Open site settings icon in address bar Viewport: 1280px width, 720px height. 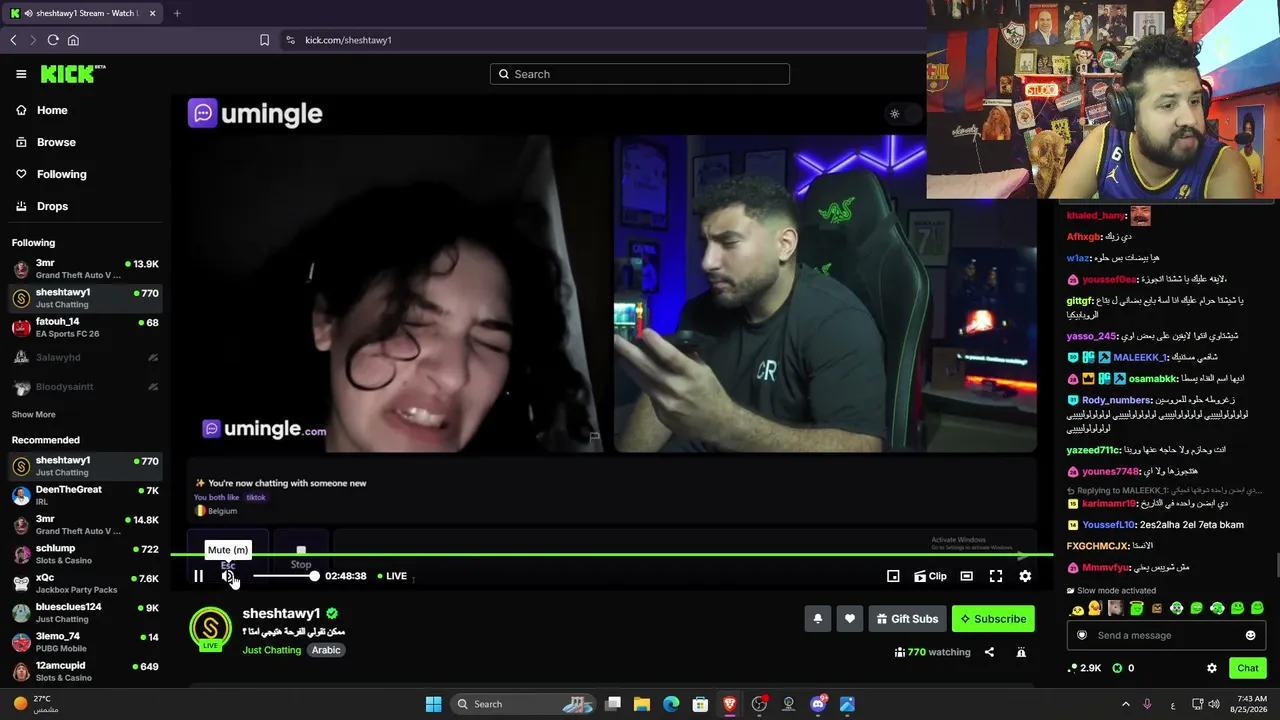click(290, 40)
